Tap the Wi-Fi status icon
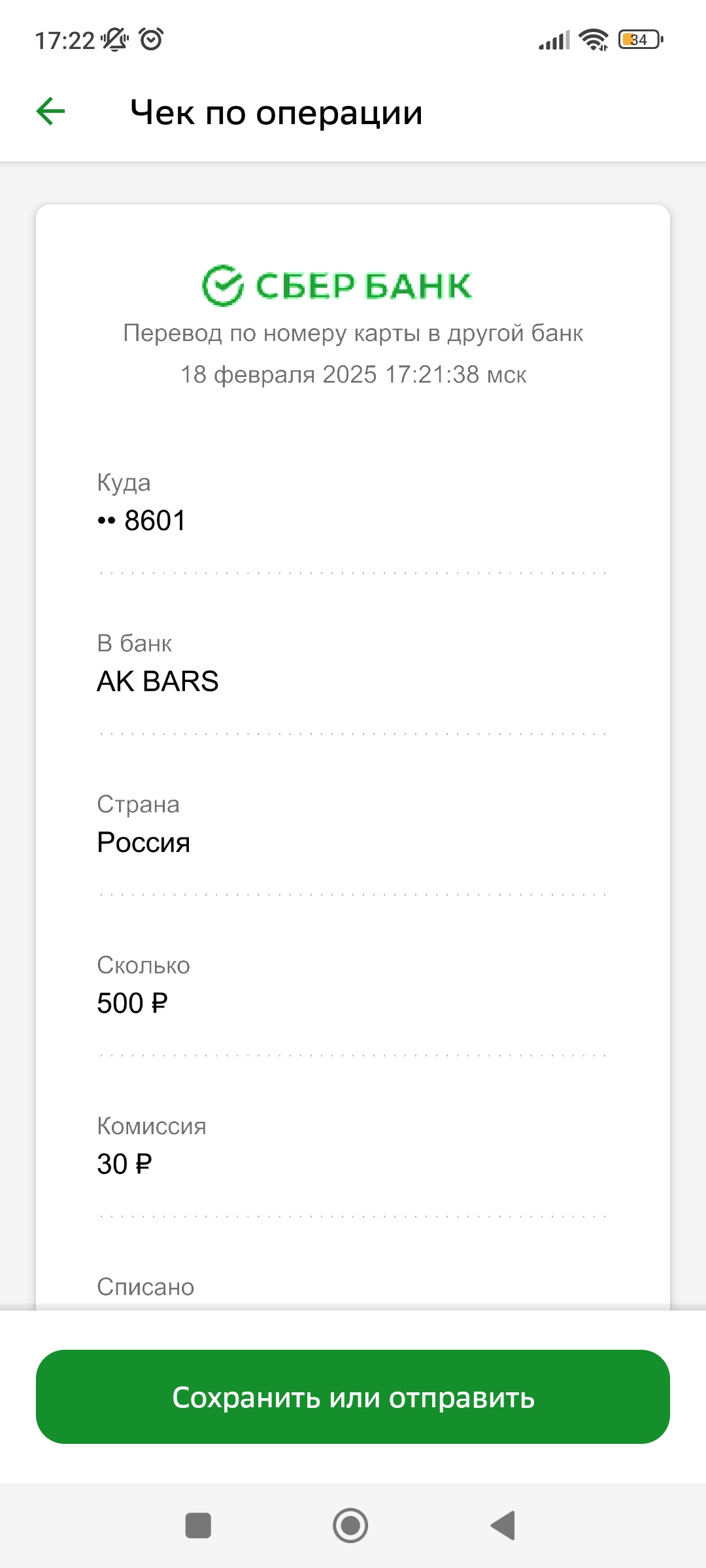Screen dimensions: 706x1568 click(x=594, y=40)
